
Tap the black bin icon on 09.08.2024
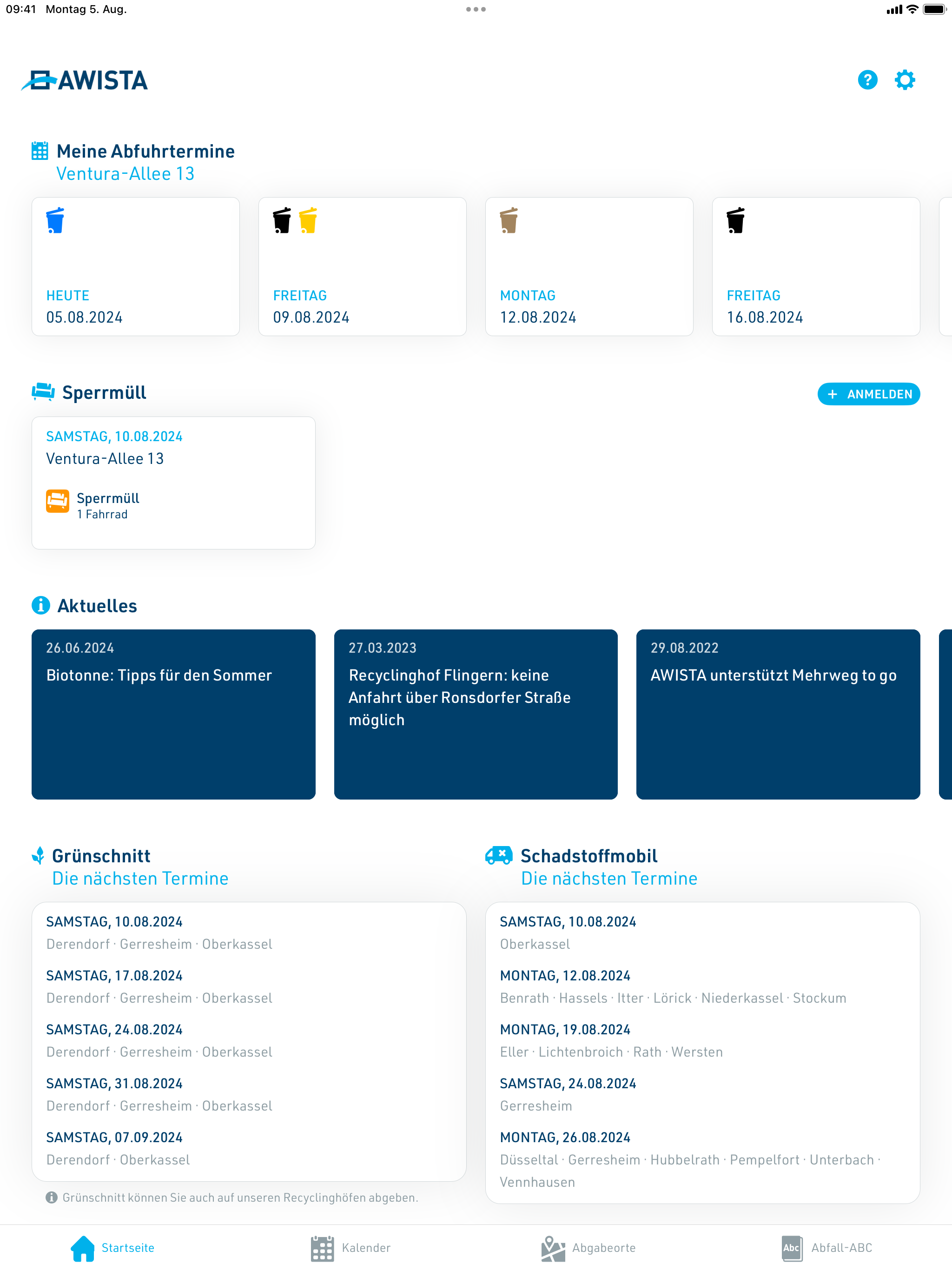point(282,220)
